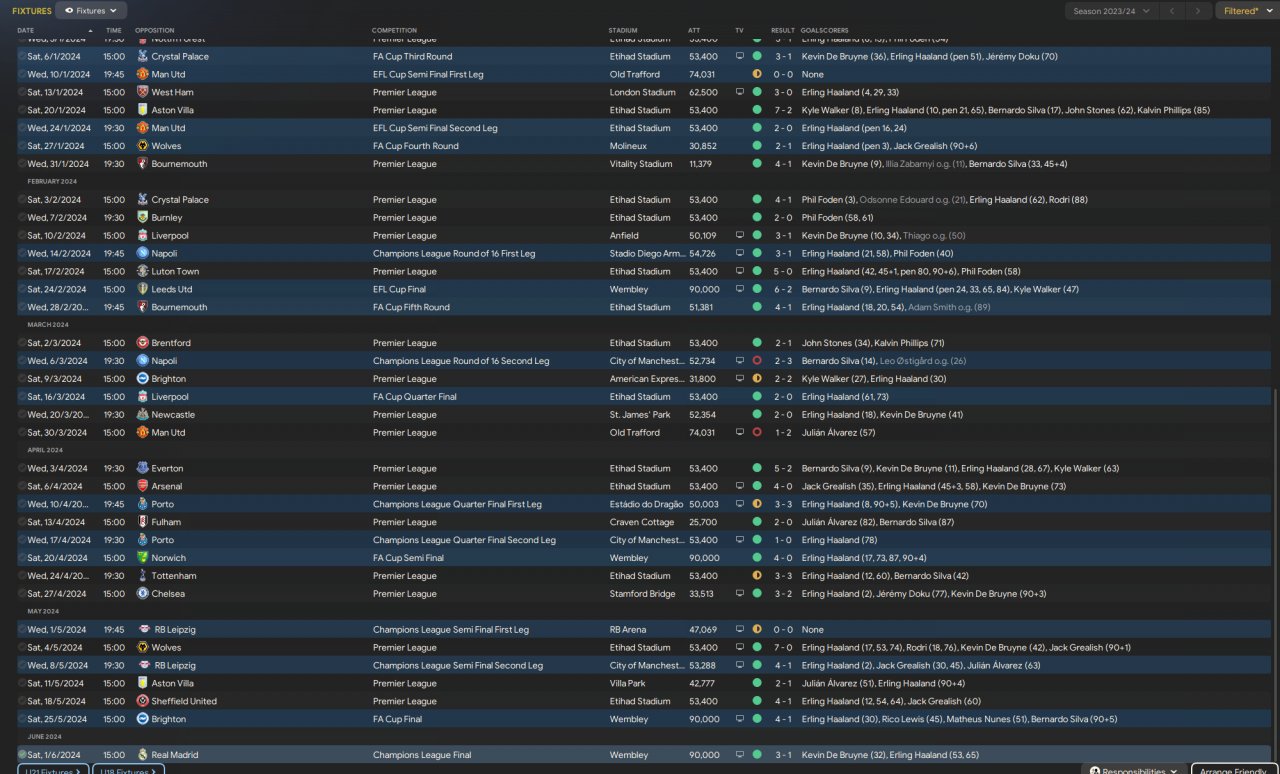
Task: Click the Brighton badge on 9/3/2024
Action: (142, 379)
